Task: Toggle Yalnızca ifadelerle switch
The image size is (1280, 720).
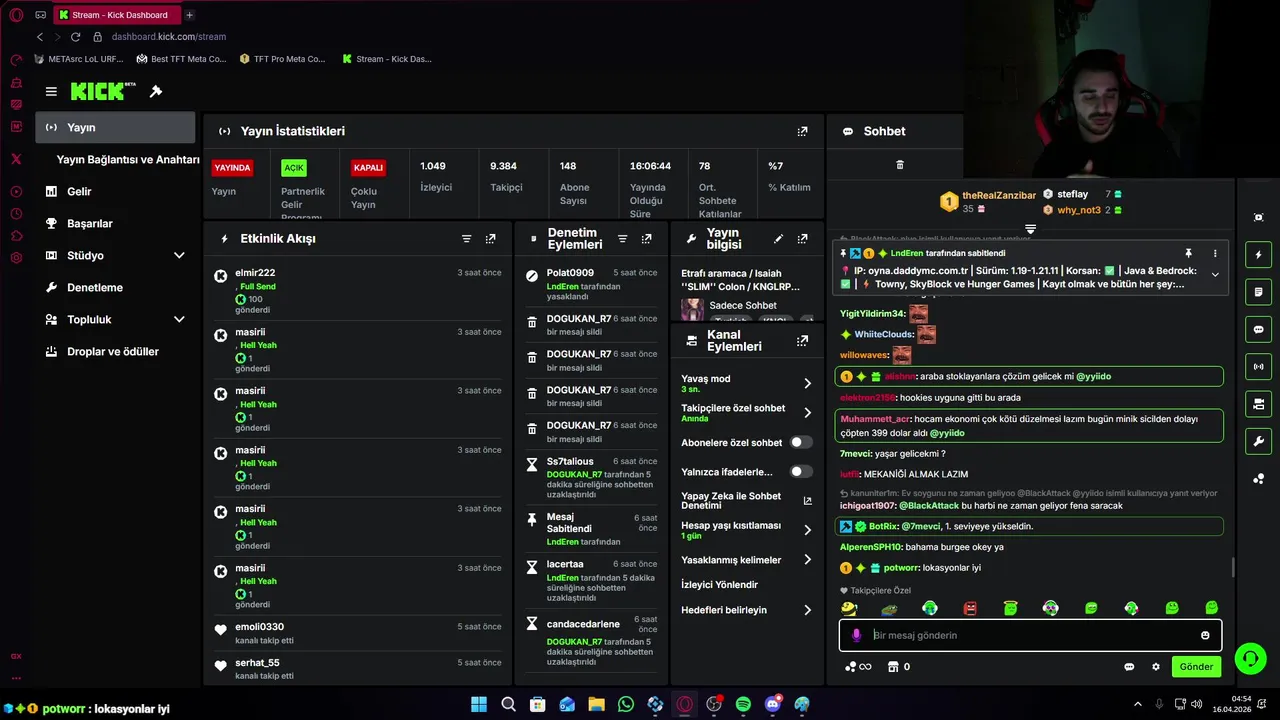Action: [x=801, y=472]
